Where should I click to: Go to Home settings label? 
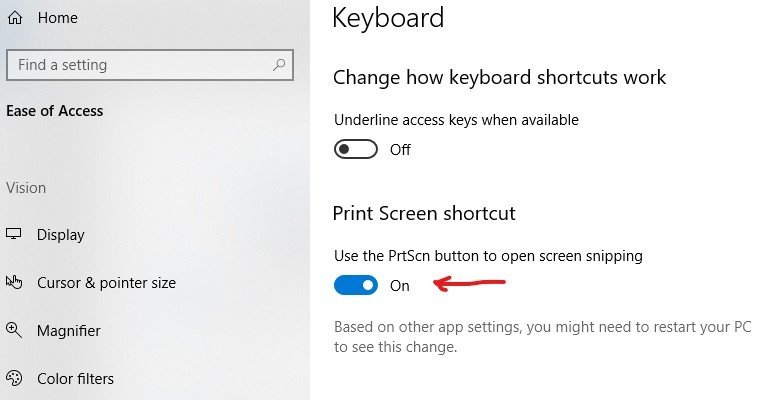point(57,18)
